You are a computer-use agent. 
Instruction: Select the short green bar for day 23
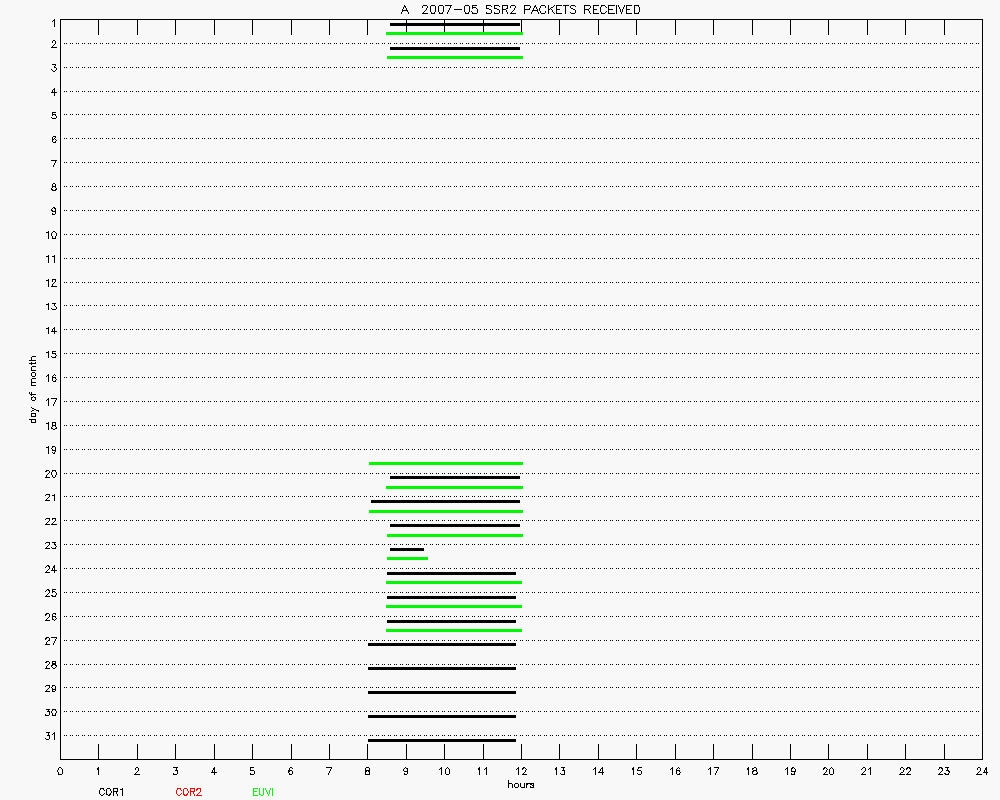point(407,558)
